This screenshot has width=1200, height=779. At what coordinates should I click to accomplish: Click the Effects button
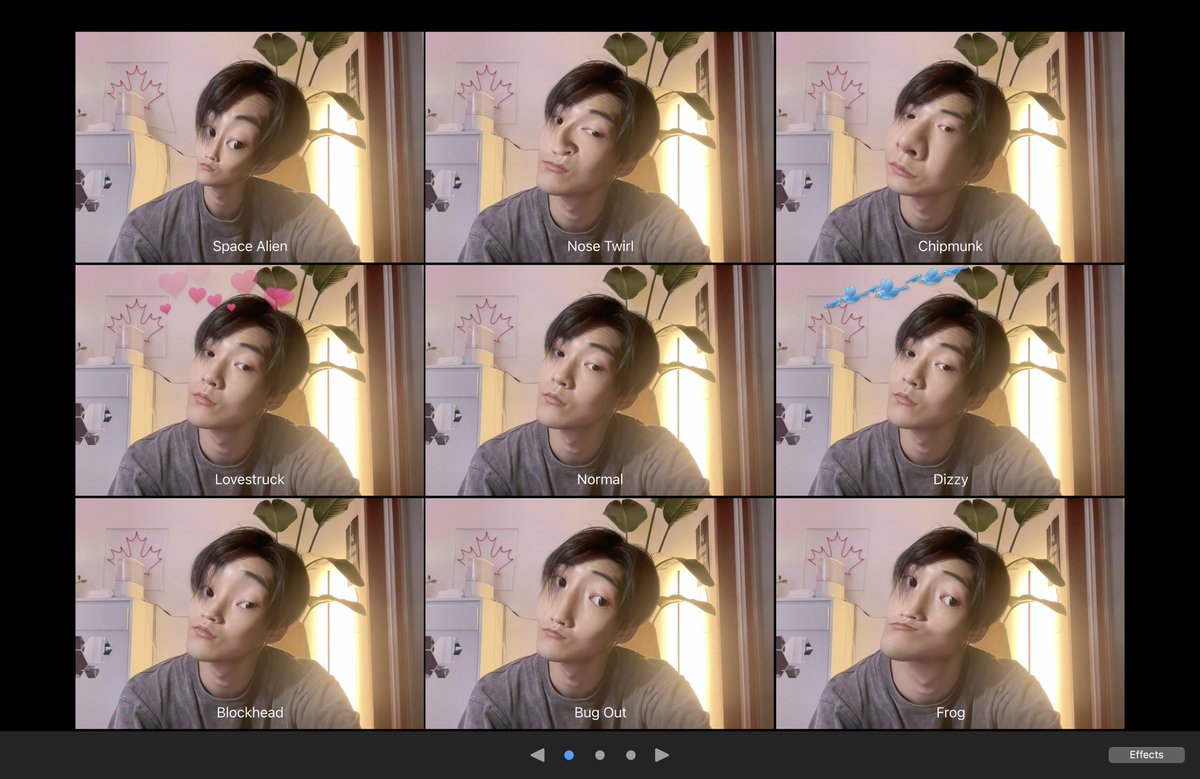point(1146,755)
